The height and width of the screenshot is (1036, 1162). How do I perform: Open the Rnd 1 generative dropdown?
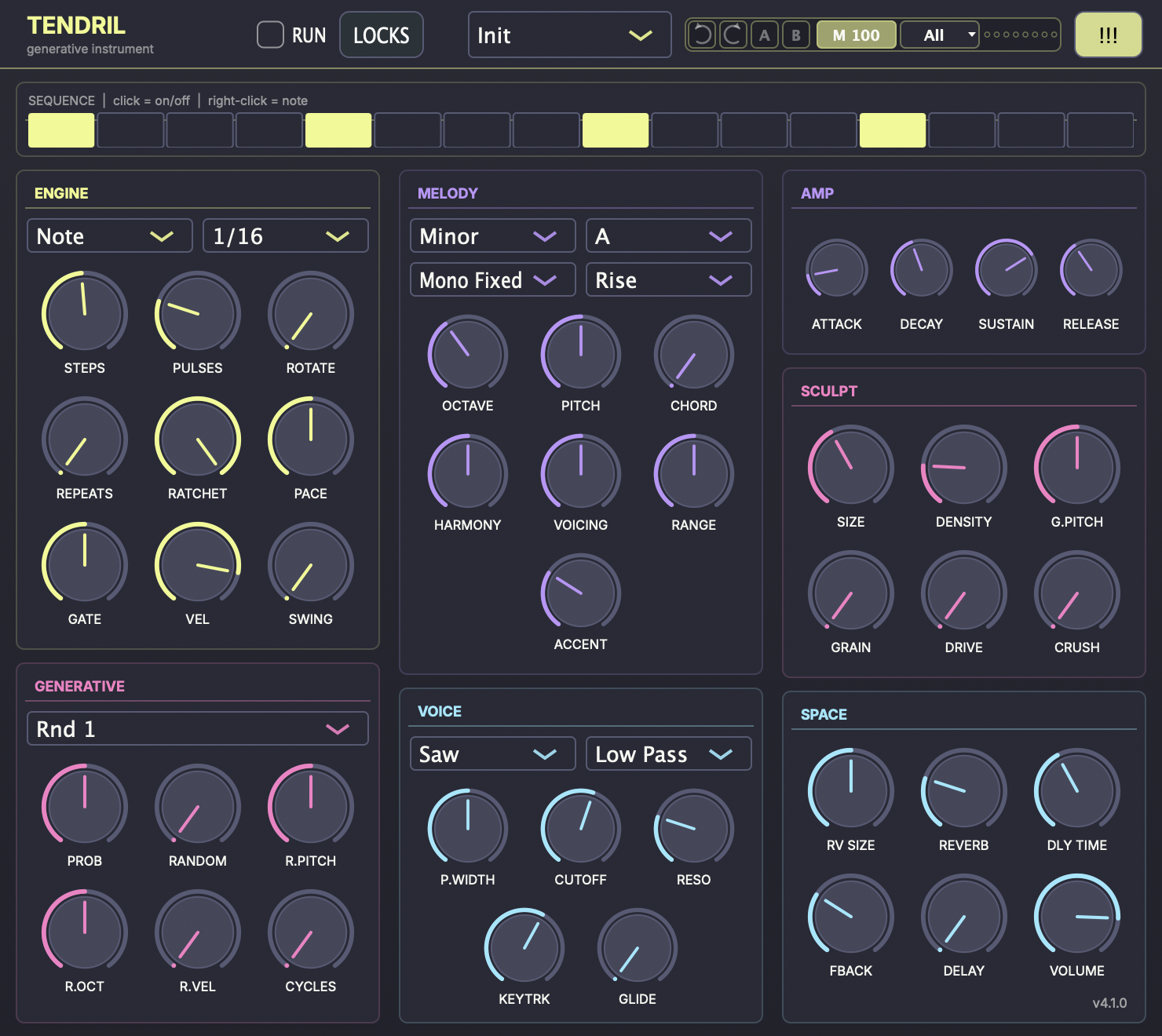click(198, 728)
